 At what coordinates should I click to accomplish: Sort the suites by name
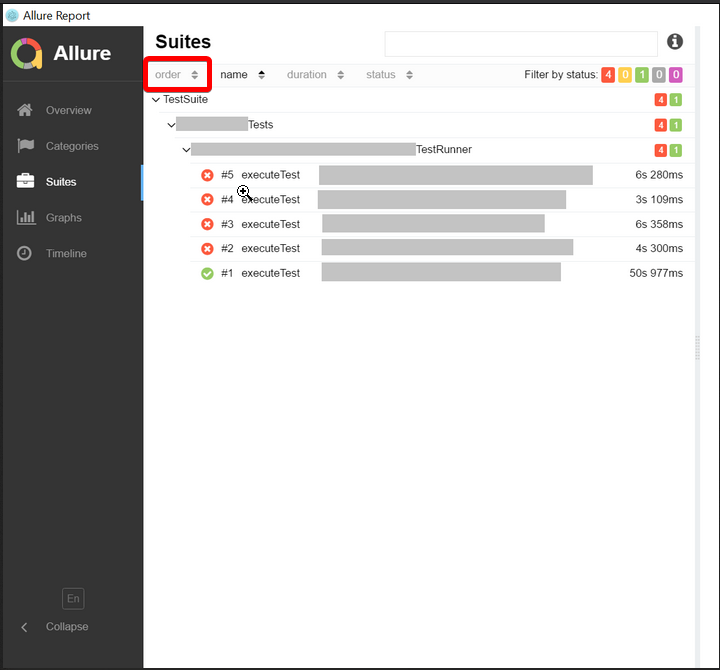(x=242, y=74)
